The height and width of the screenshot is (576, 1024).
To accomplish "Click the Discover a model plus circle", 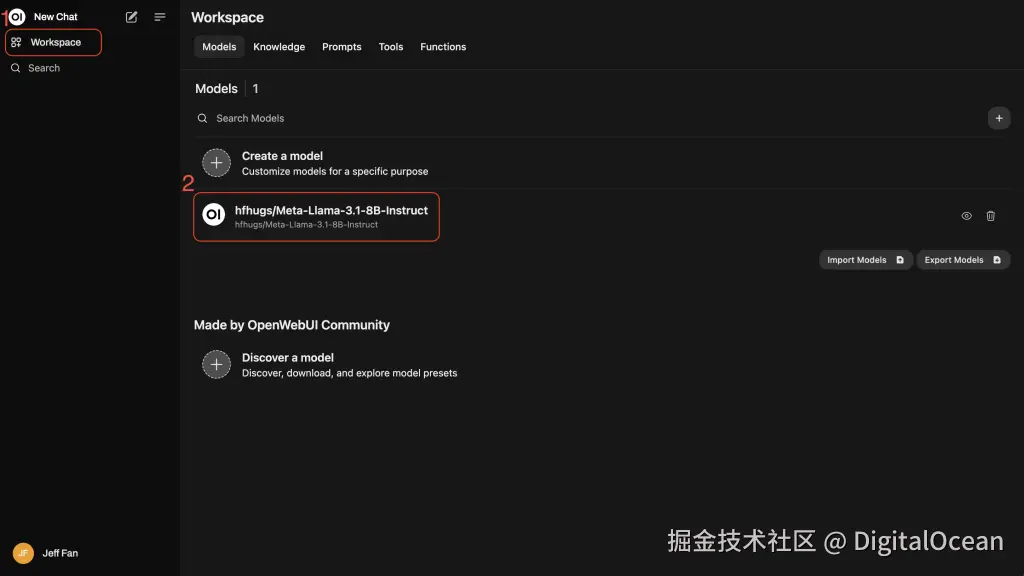I will pos(216,364).
